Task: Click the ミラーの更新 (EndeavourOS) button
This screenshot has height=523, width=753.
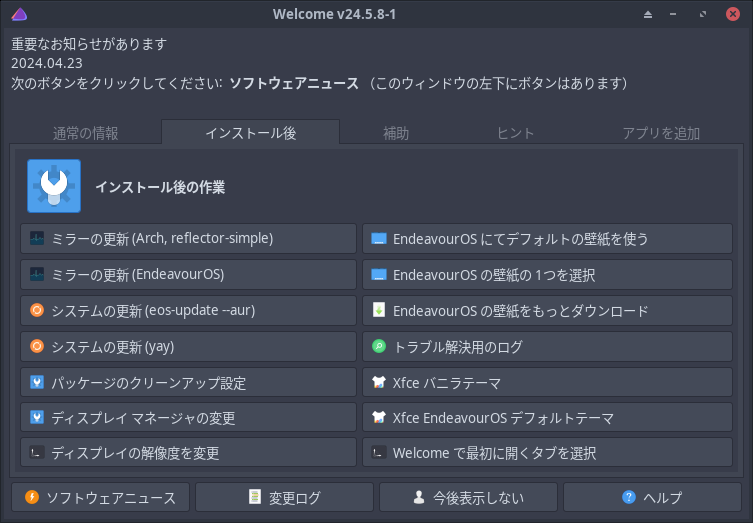Action: (x=188, y=274)
